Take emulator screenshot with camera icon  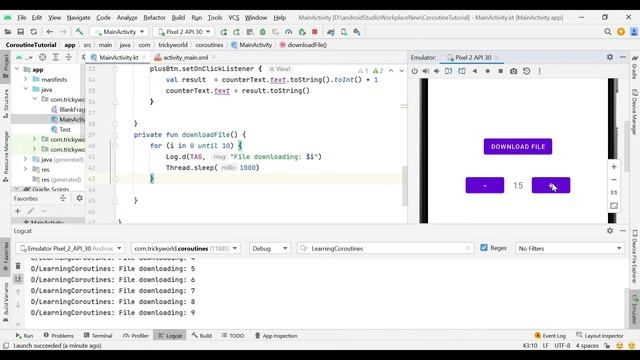click(513, 71)
